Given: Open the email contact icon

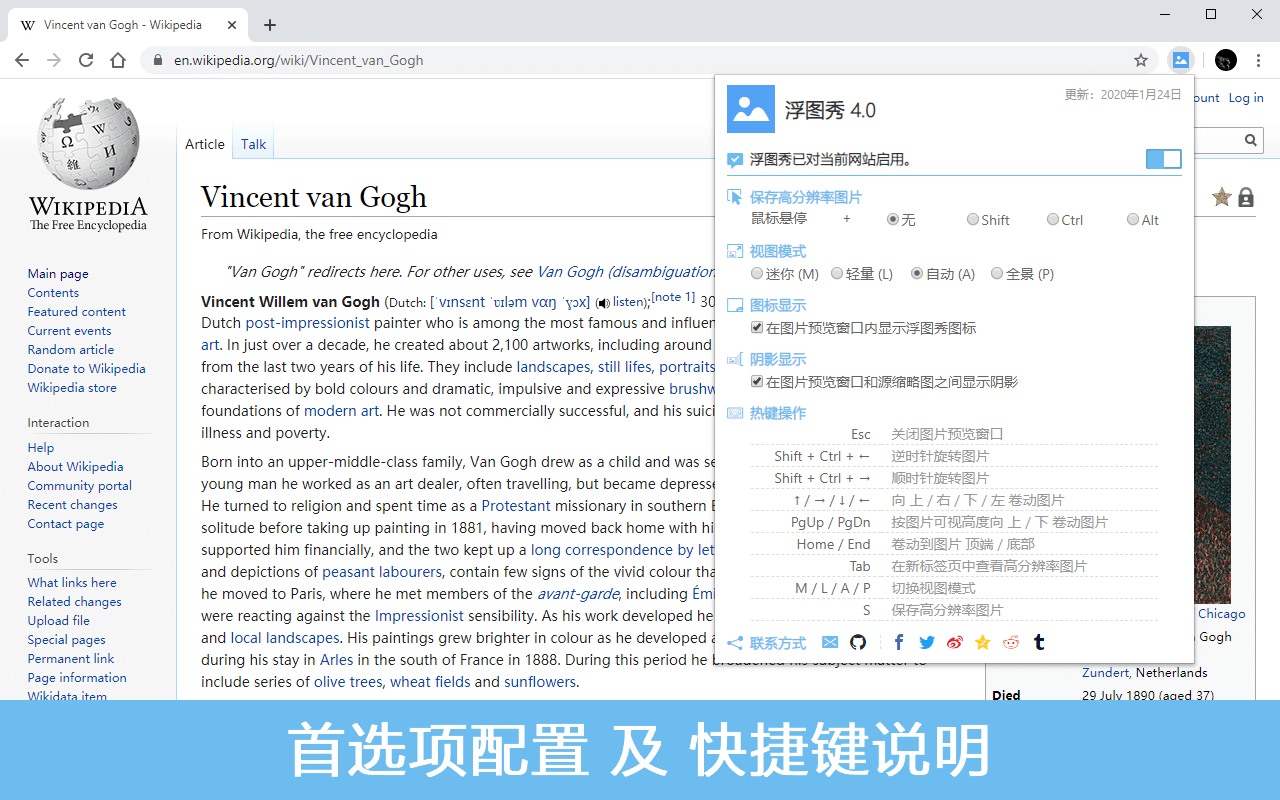Looking at the screenshot, I should 830,642.
